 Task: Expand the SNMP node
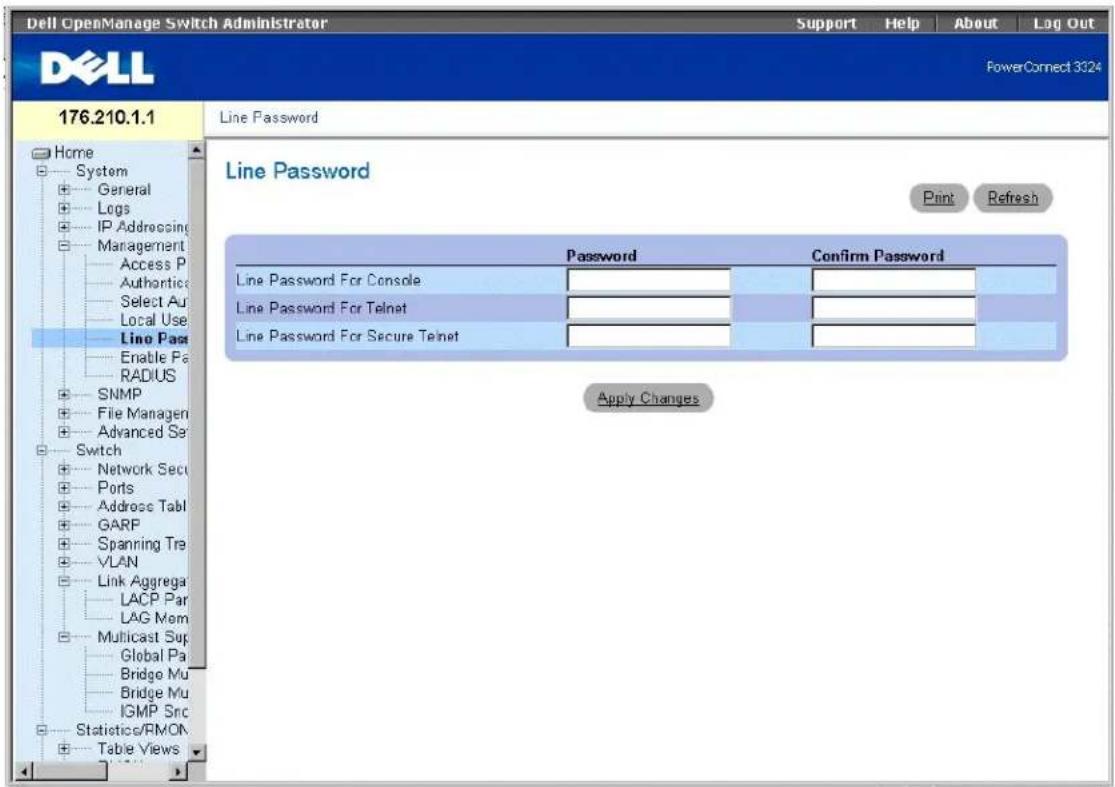coord(64,395)
